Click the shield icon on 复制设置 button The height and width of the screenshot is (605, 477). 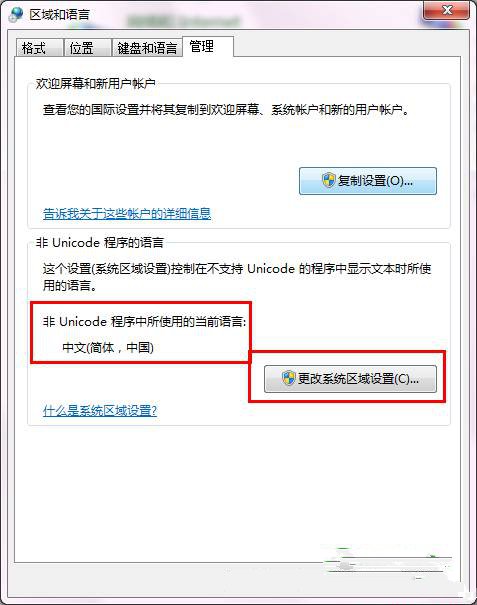point(328,180)
